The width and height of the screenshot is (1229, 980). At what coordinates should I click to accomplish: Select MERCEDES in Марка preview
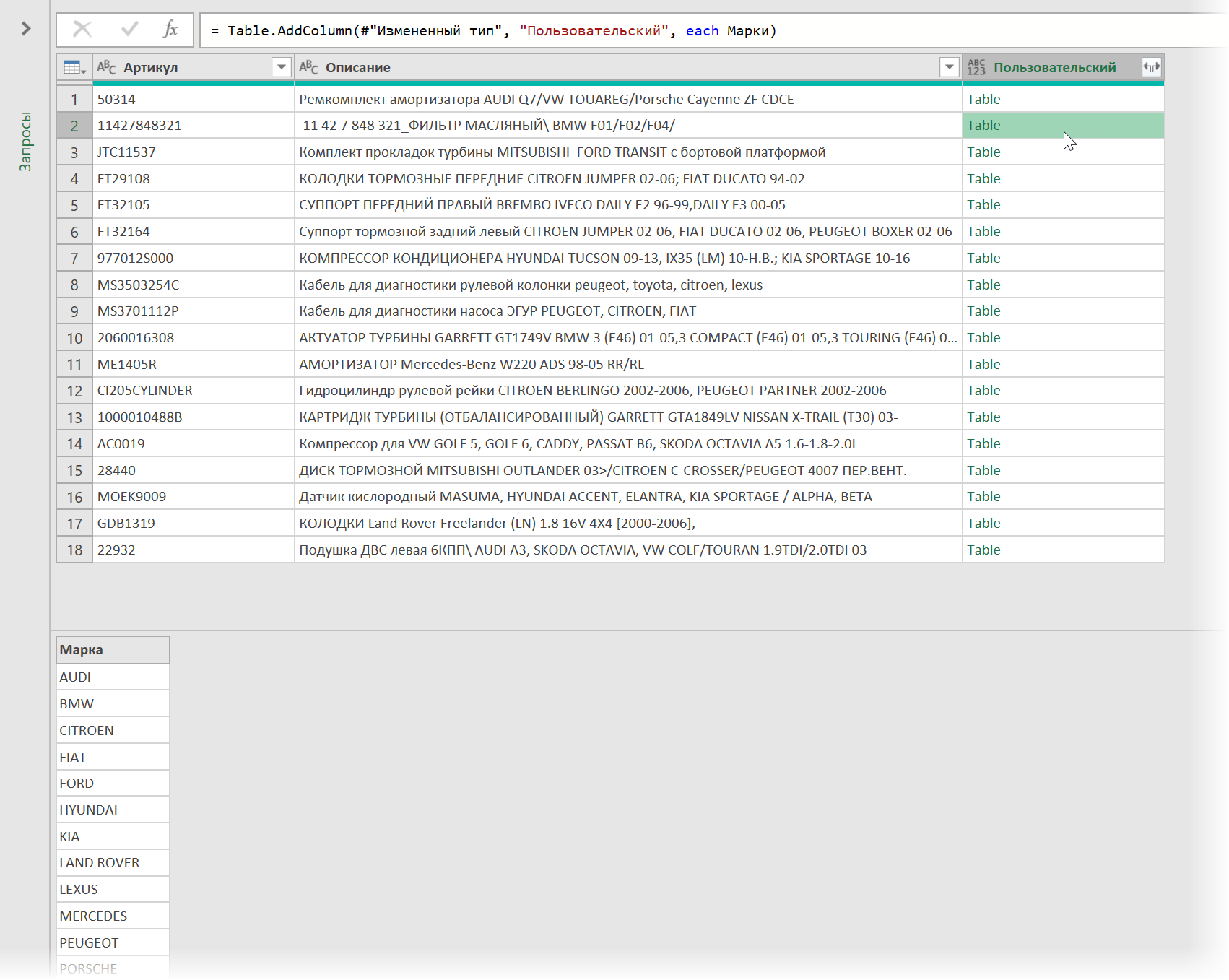click(113, 916)
